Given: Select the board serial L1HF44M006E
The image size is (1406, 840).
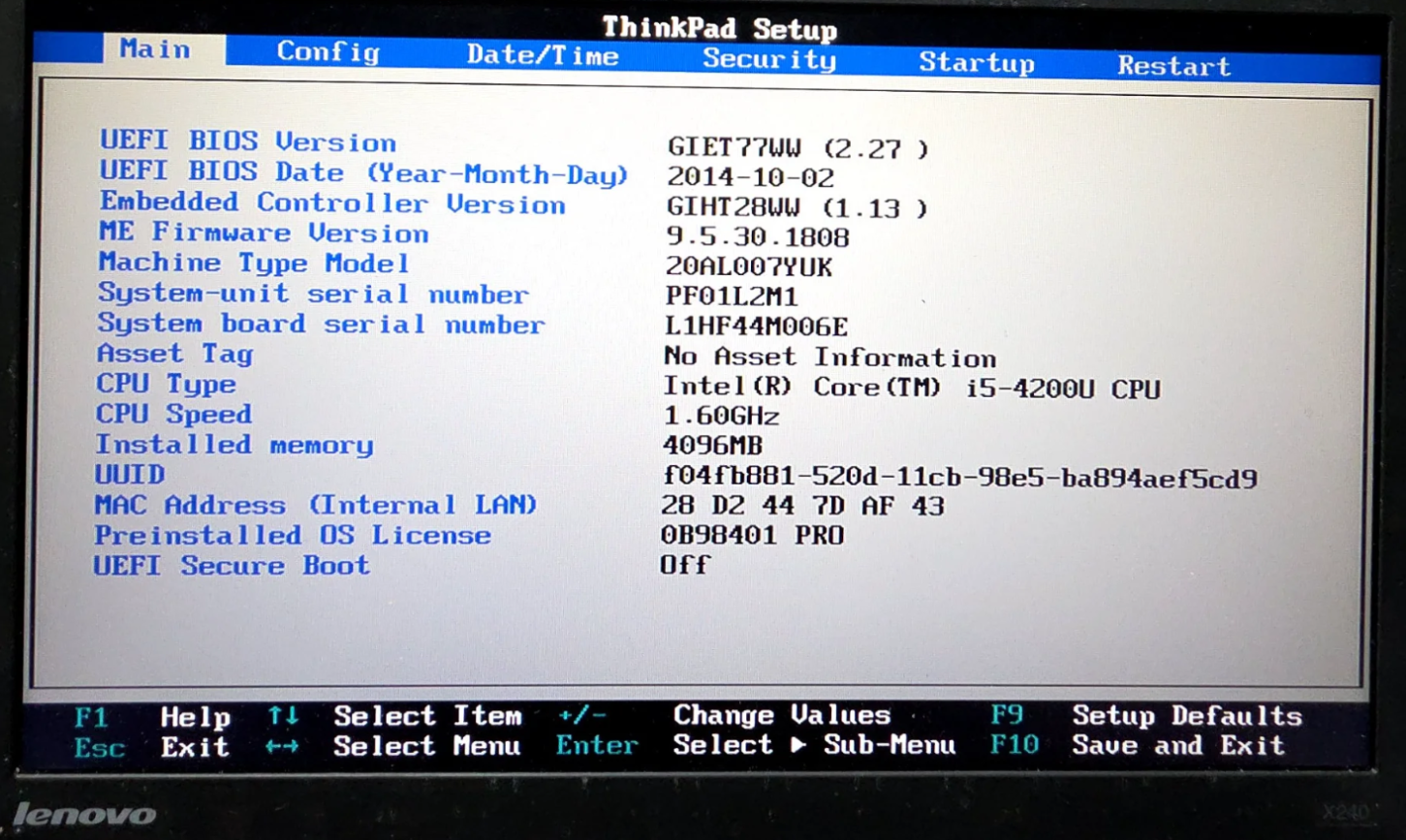Looking at the screenshot, I should click(x=757, y=327).
